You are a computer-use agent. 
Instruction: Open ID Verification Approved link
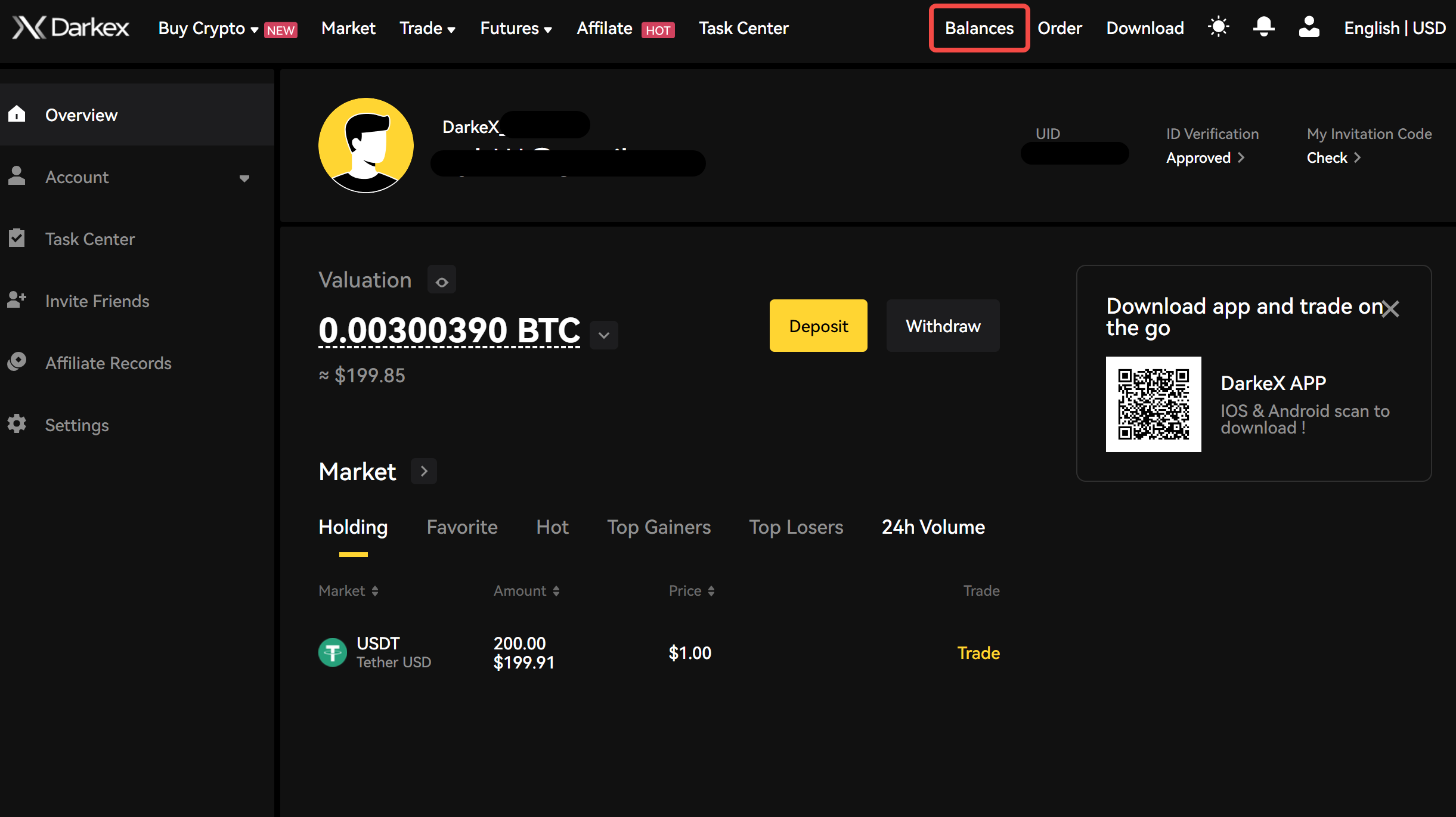tap(1206, 157)
